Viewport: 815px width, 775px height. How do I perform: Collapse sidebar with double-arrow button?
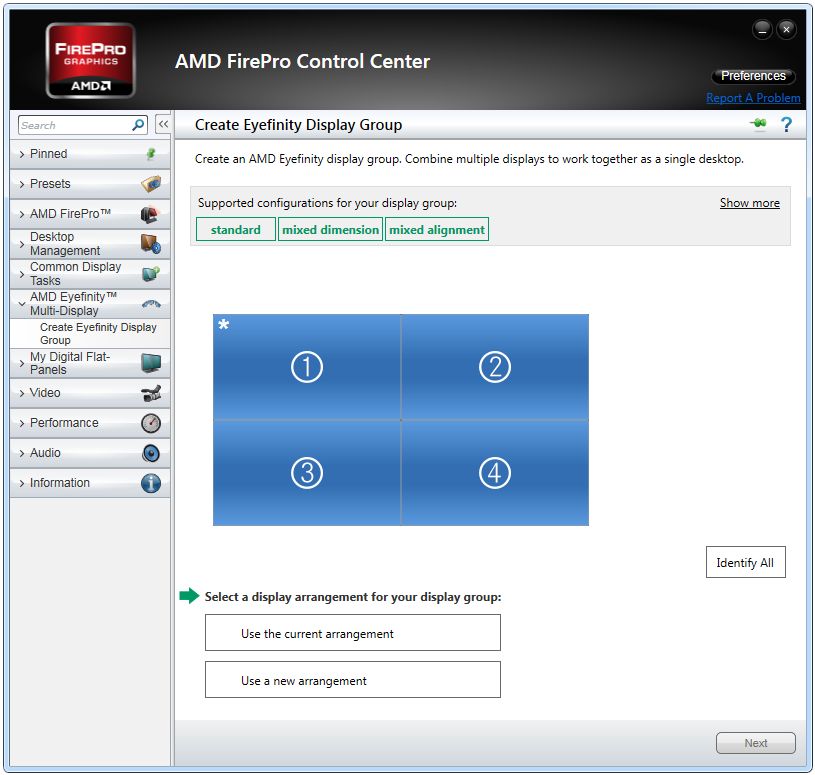click(163, 124)
